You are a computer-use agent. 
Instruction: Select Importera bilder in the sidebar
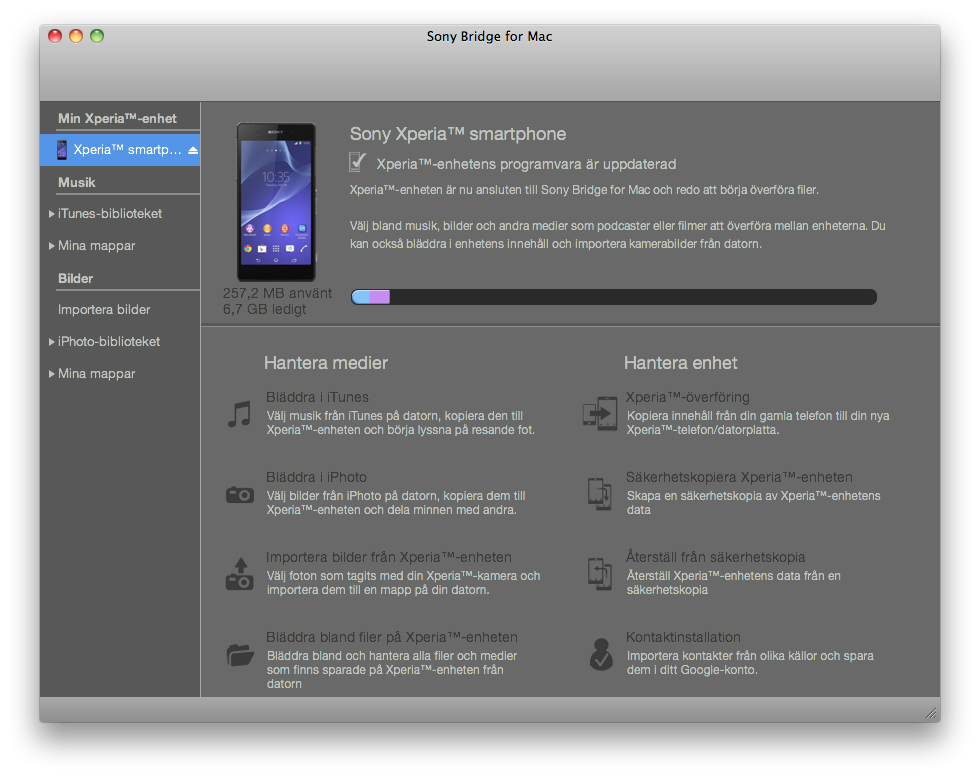(104, 310)
